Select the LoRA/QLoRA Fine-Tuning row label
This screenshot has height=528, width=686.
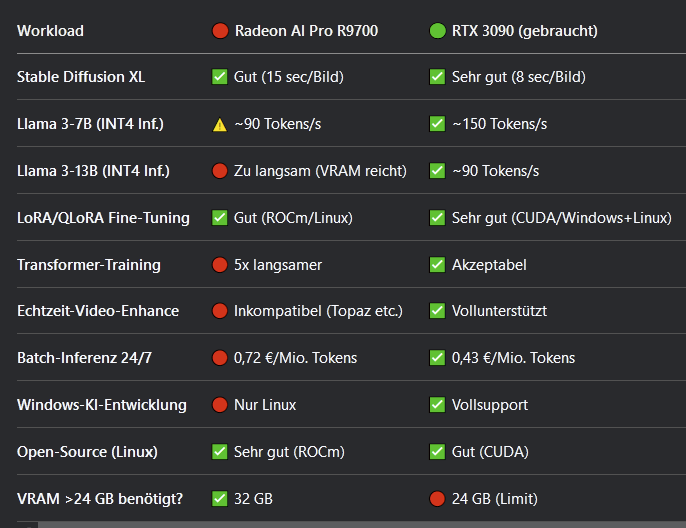[x=103, y=218]
